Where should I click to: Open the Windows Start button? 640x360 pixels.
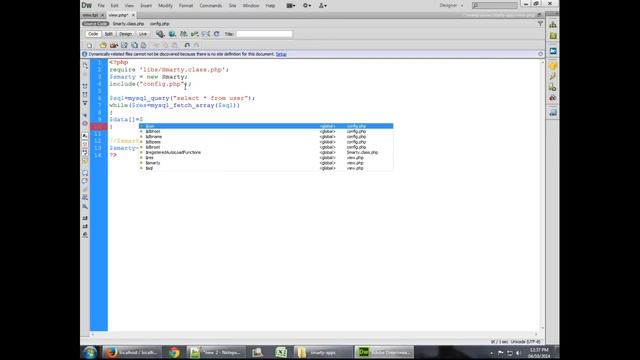pyautogui.click(x=90, y=352)
